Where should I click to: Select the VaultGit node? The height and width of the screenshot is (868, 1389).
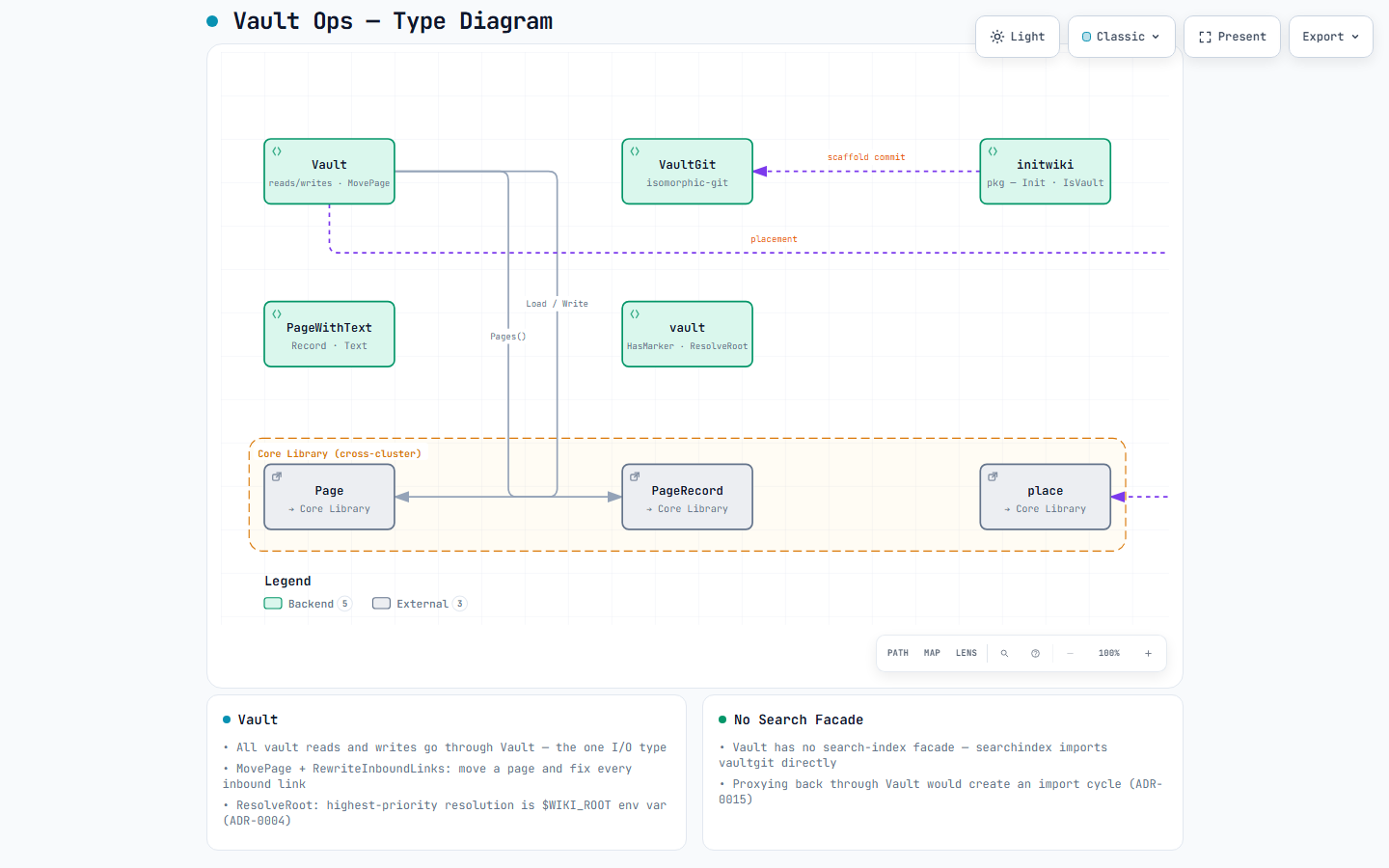pos(687,172)
